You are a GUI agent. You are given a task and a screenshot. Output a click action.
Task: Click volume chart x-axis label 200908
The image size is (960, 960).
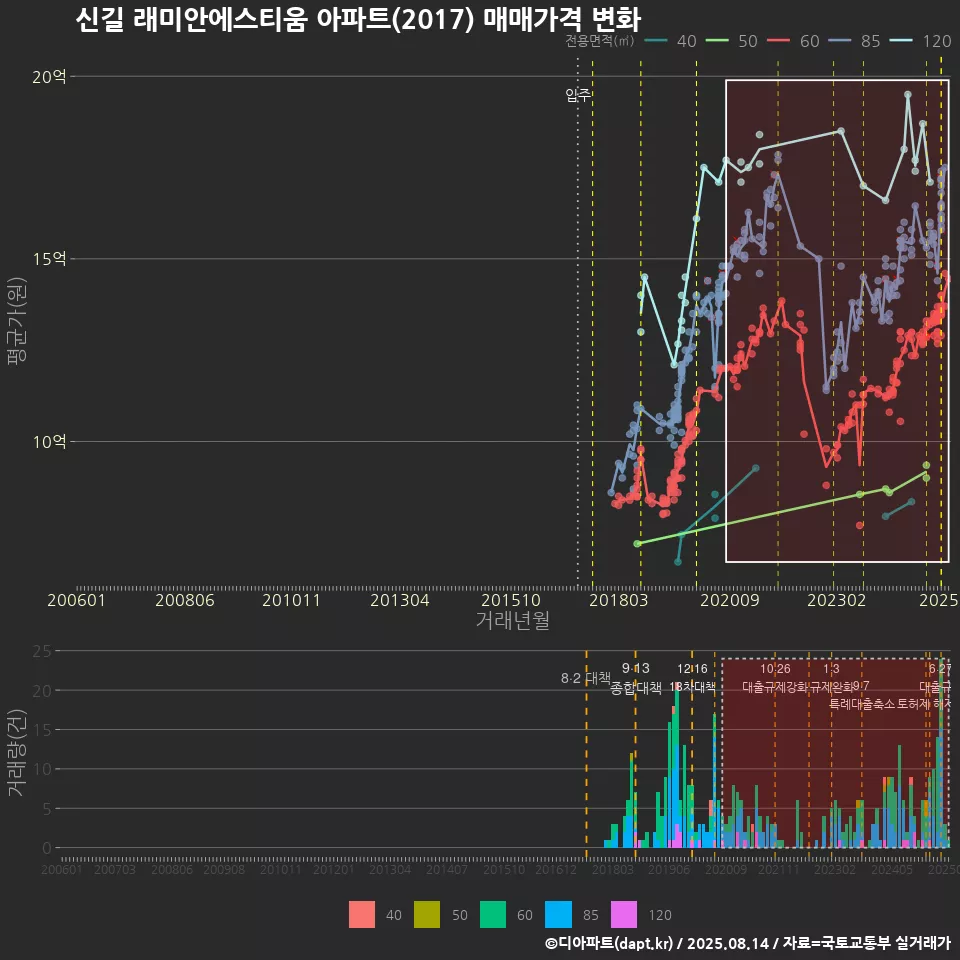pos(224,869)
